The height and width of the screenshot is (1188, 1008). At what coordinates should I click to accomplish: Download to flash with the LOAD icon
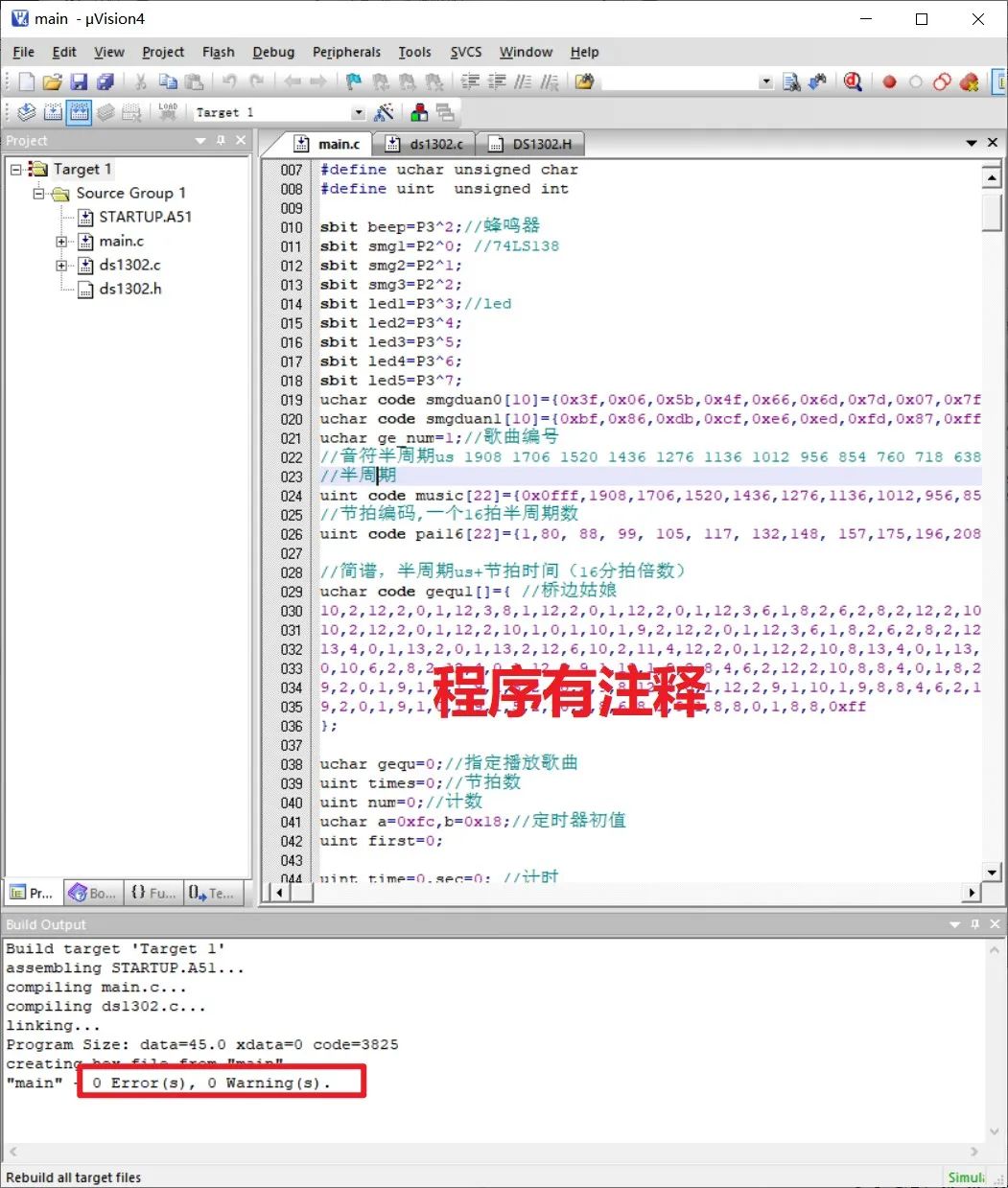(168, 113)
